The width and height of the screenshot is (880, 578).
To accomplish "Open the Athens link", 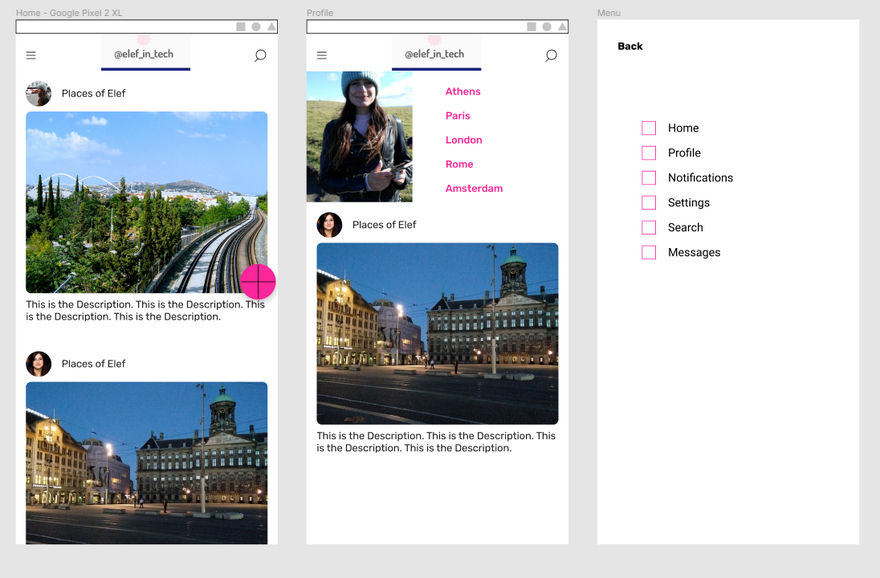I will pyautogui.click(x=463, y=92).
